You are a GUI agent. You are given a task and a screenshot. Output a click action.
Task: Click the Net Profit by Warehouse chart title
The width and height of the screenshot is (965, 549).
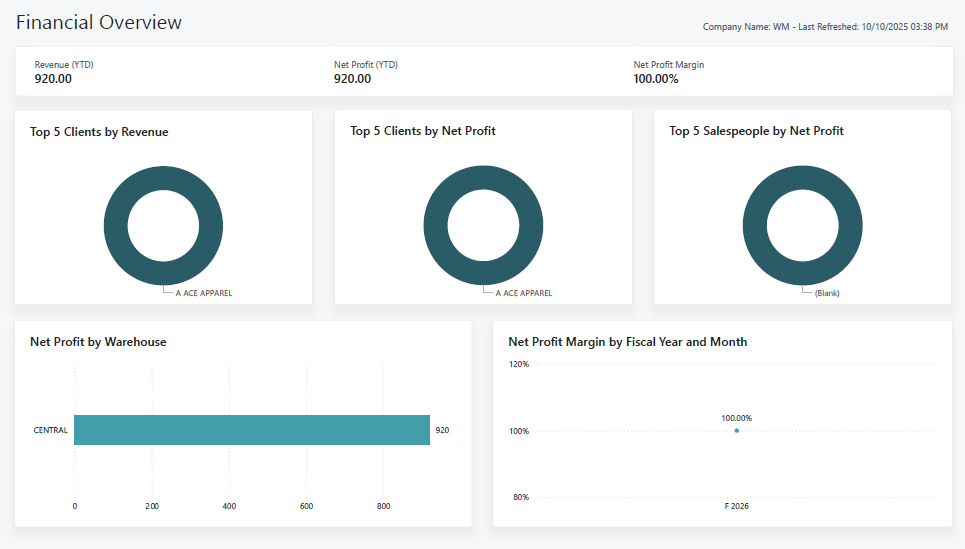pos(98,342)
